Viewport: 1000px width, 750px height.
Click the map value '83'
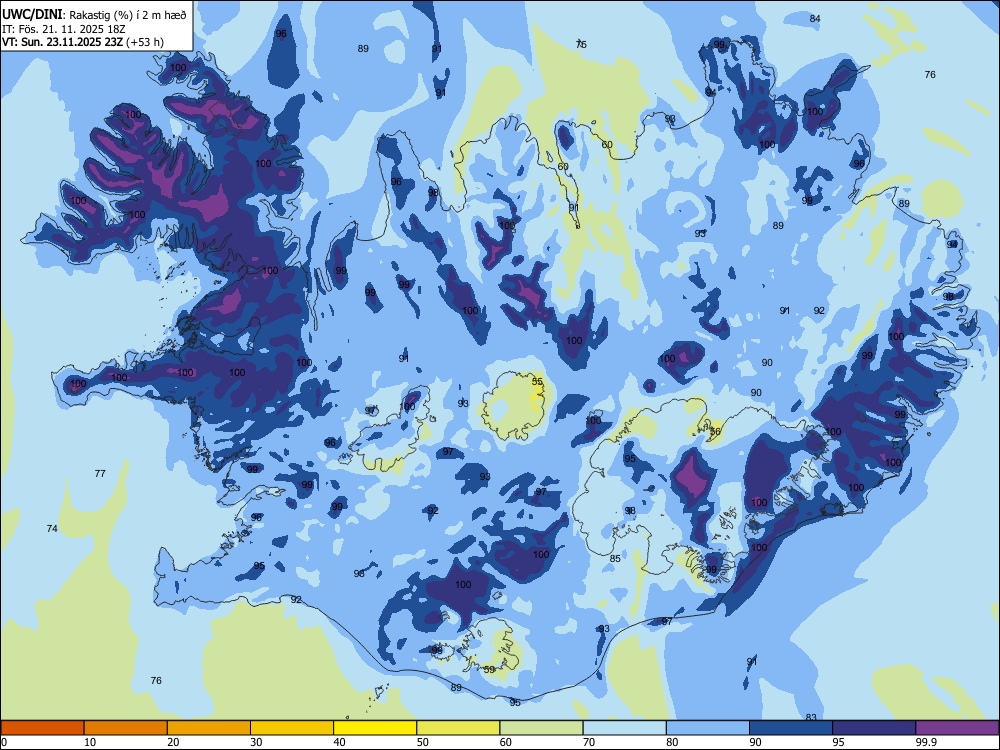coord(811,717)
